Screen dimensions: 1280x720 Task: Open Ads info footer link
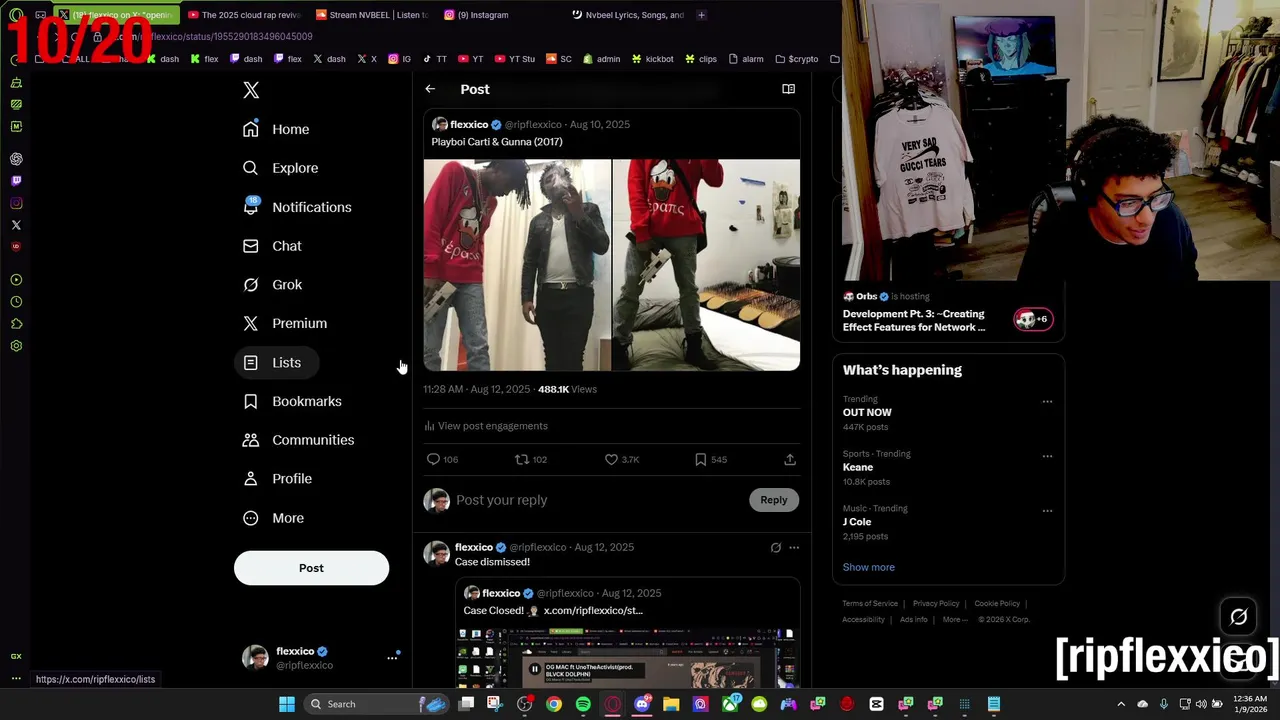click(x=914, y=620)
